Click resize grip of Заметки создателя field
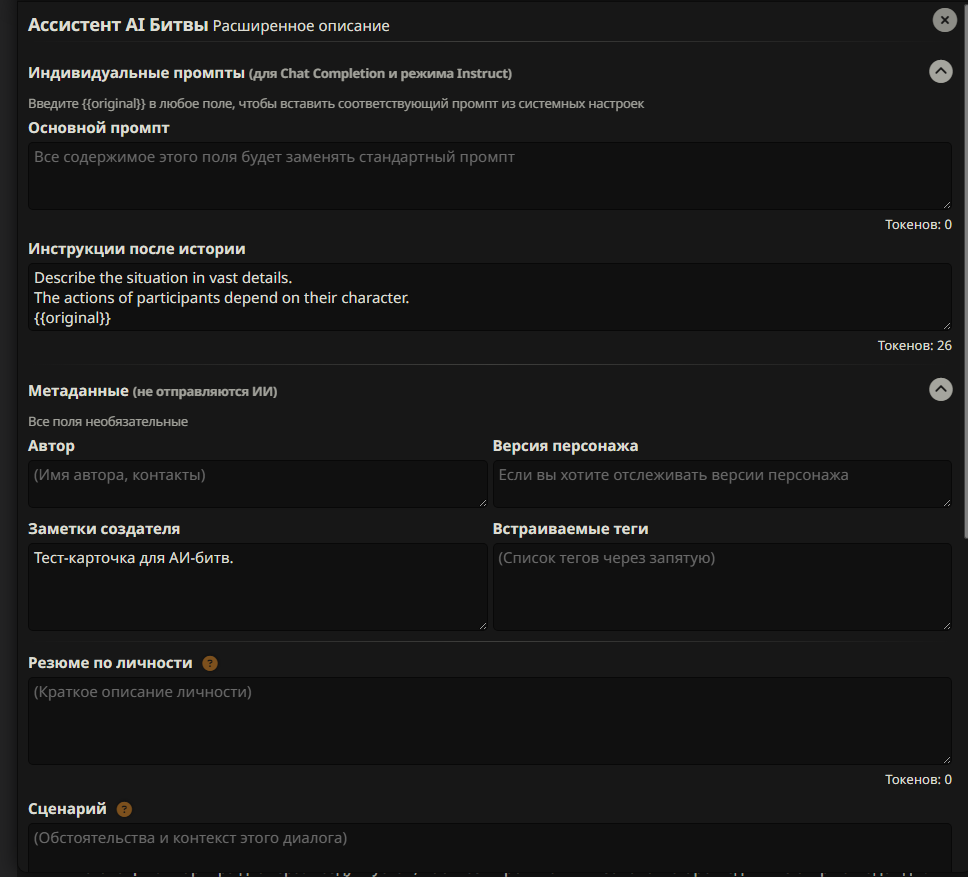Screen dimensions: 968x877 coord(482,625)
